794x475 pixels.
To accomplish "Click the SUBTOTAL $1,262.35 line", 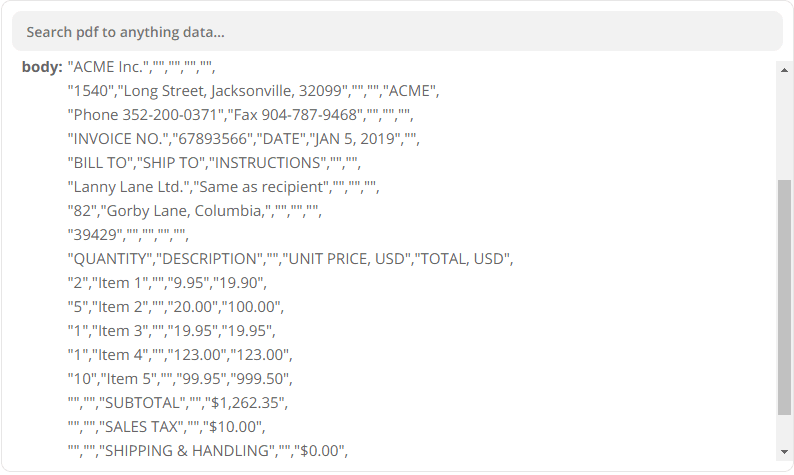I will [178, 403].
